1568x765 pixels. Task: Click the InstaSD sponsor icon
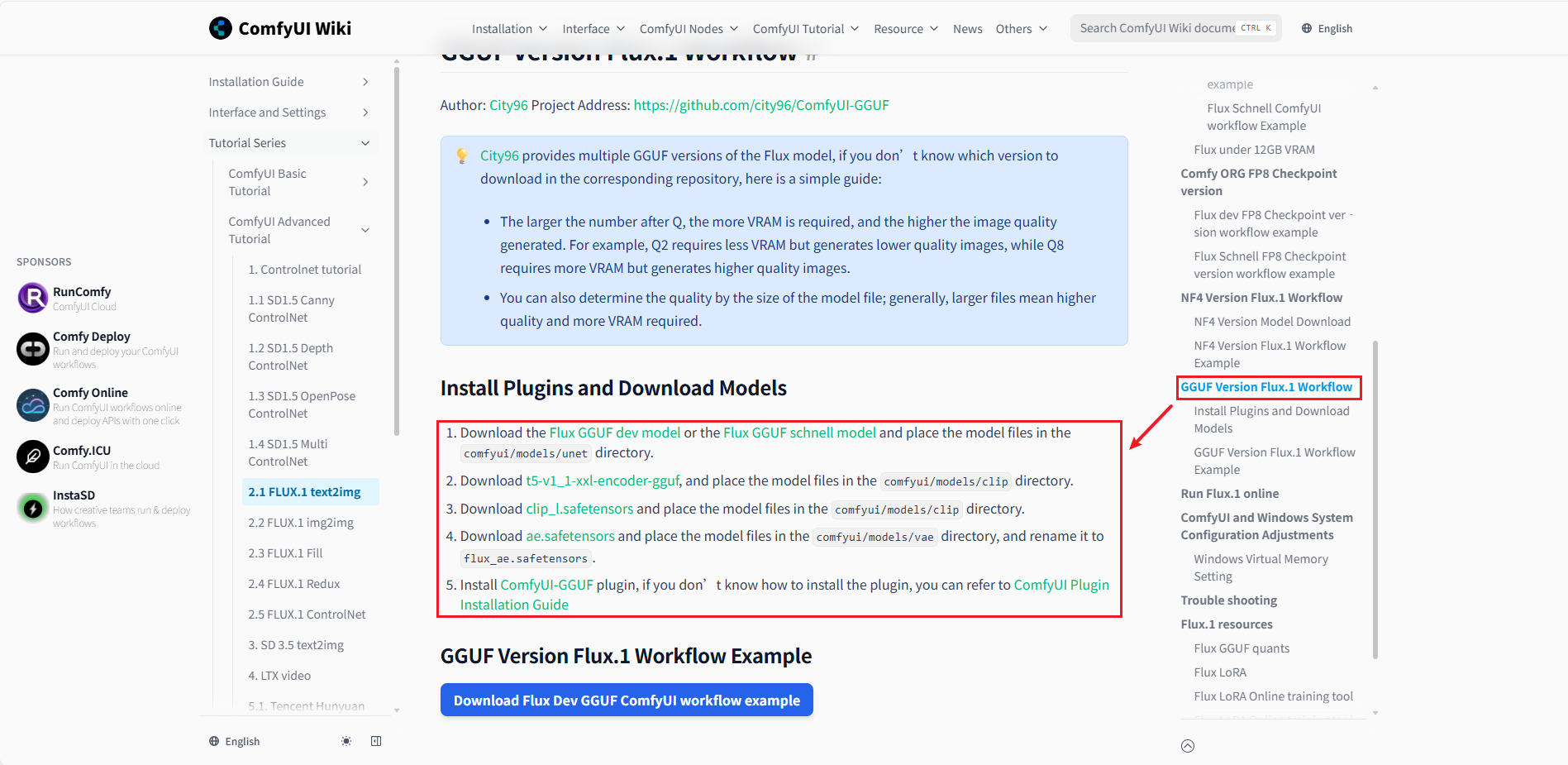33,508
